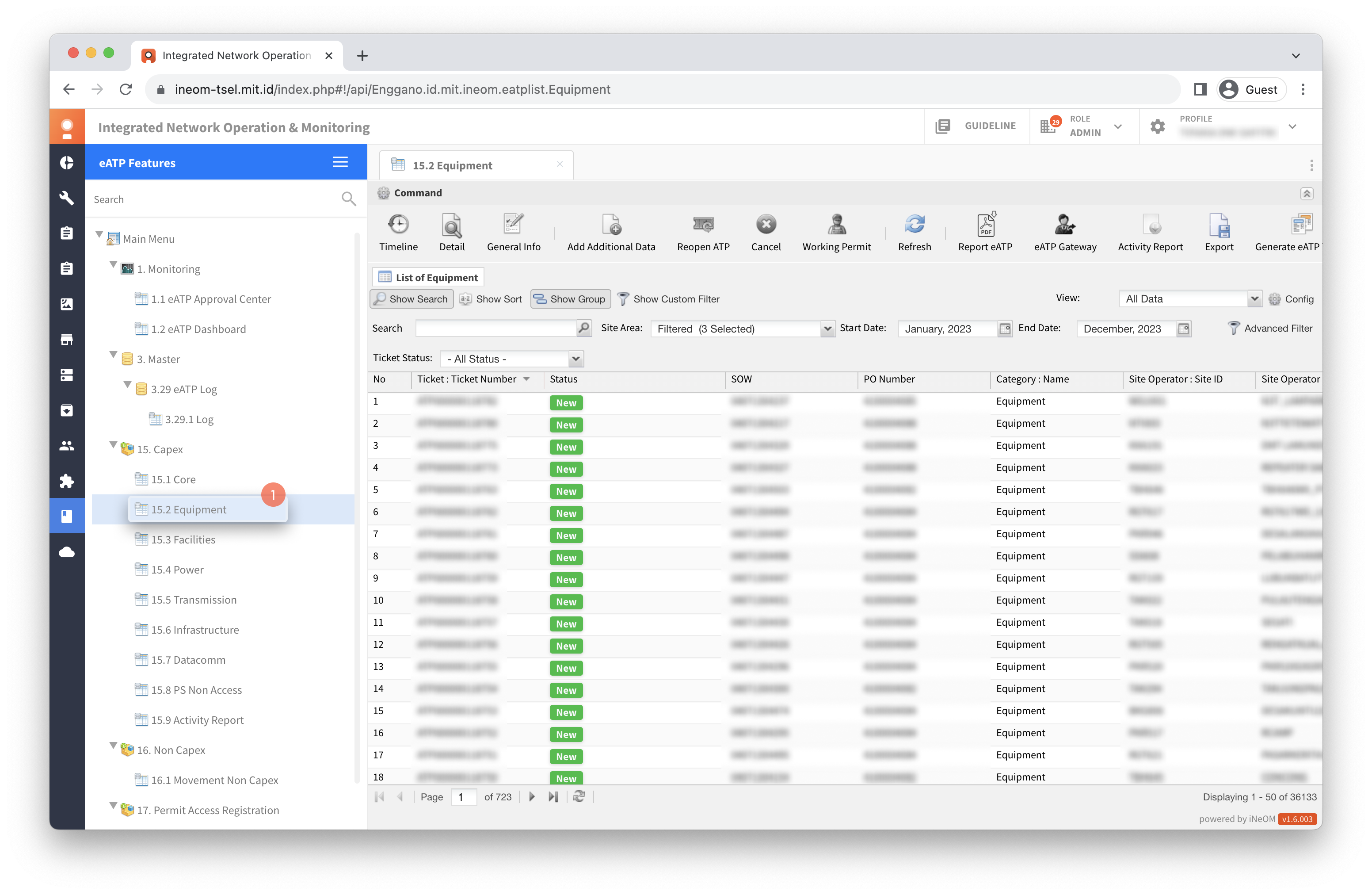Click Add Additional Data
Screen dimensions: 1372x895
pos(611,233)
